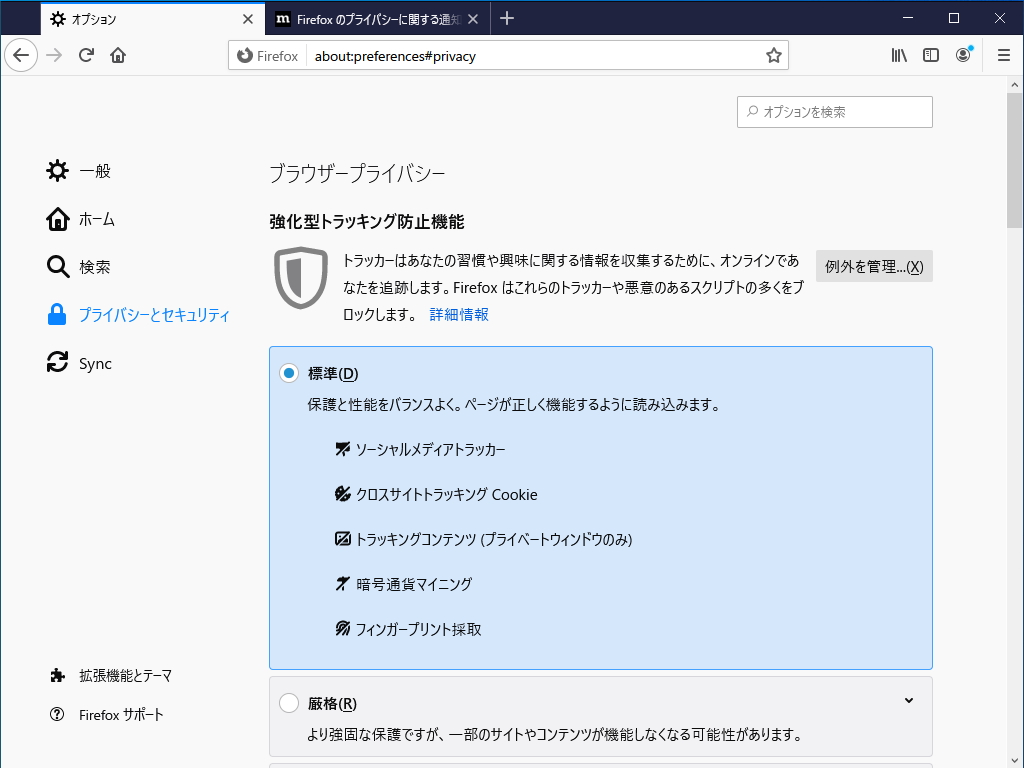Select the 厳格 tracking protection option
Image resolution: width=1024 pixels, height=768 pixels.
click(289, 702)
